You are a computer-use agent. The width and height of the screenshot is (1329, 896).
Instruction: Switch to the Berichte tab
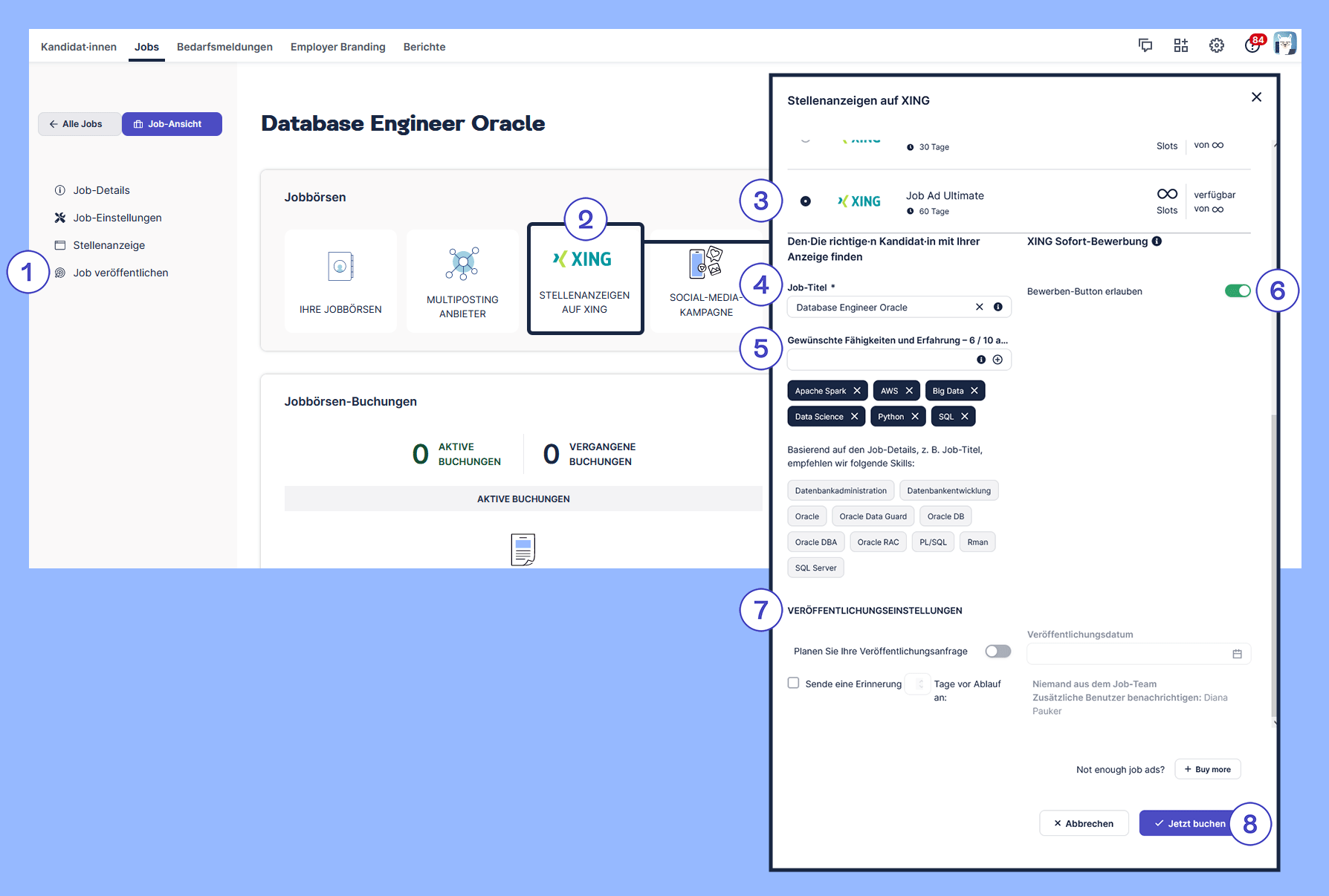[424, 47]
